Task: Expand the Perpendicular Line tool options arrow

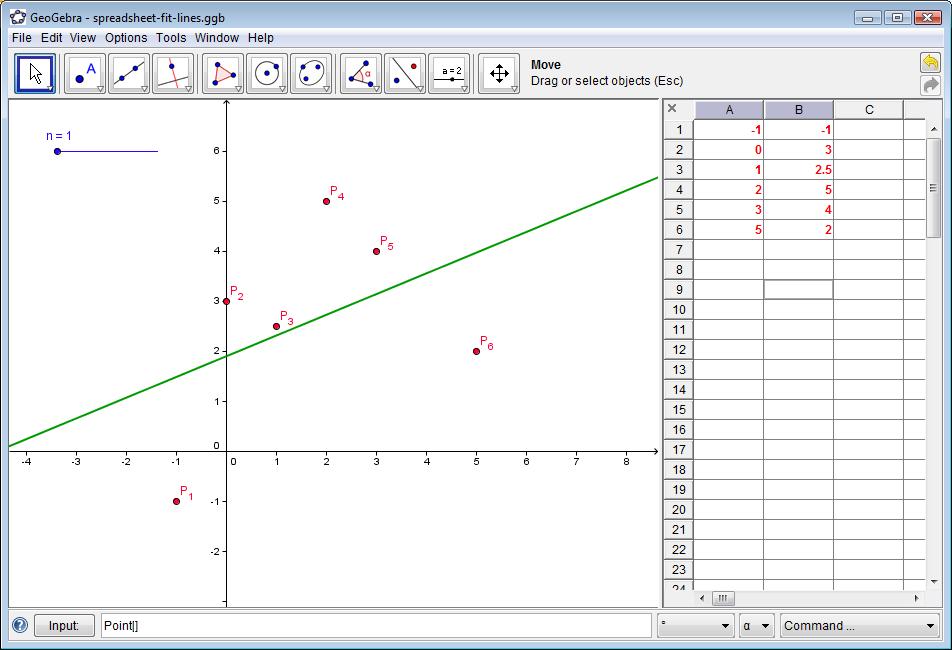Action: tap(189, 89)
